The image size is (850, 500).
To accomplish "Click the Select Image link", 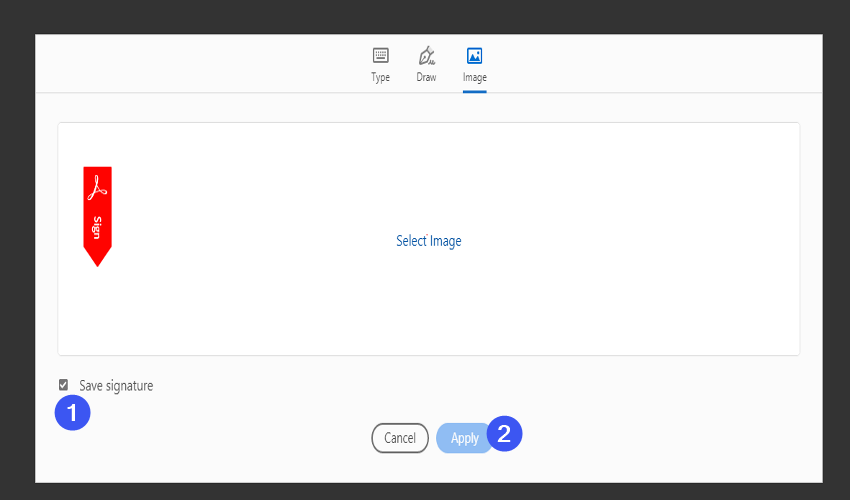I will [x=429, y=241].
